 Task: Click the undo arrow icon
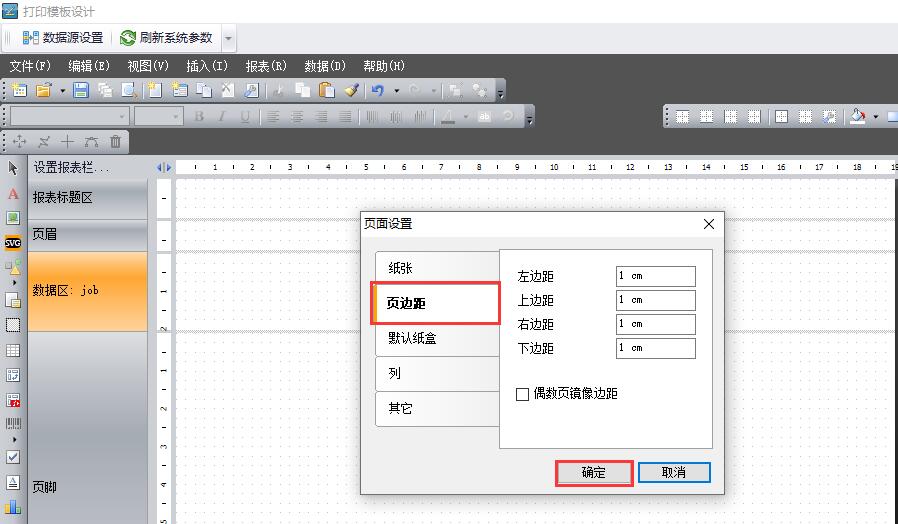377,90
